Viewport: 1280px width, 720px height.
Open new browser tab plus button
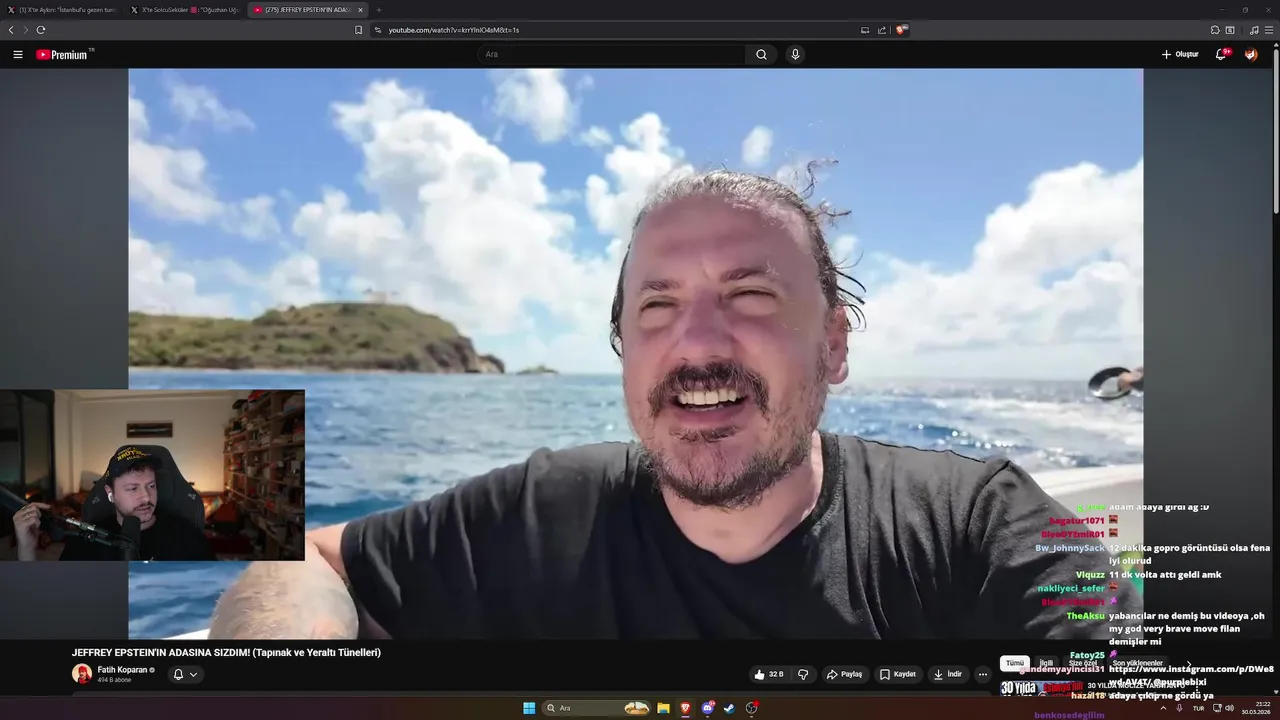click(x=379, y=10)
